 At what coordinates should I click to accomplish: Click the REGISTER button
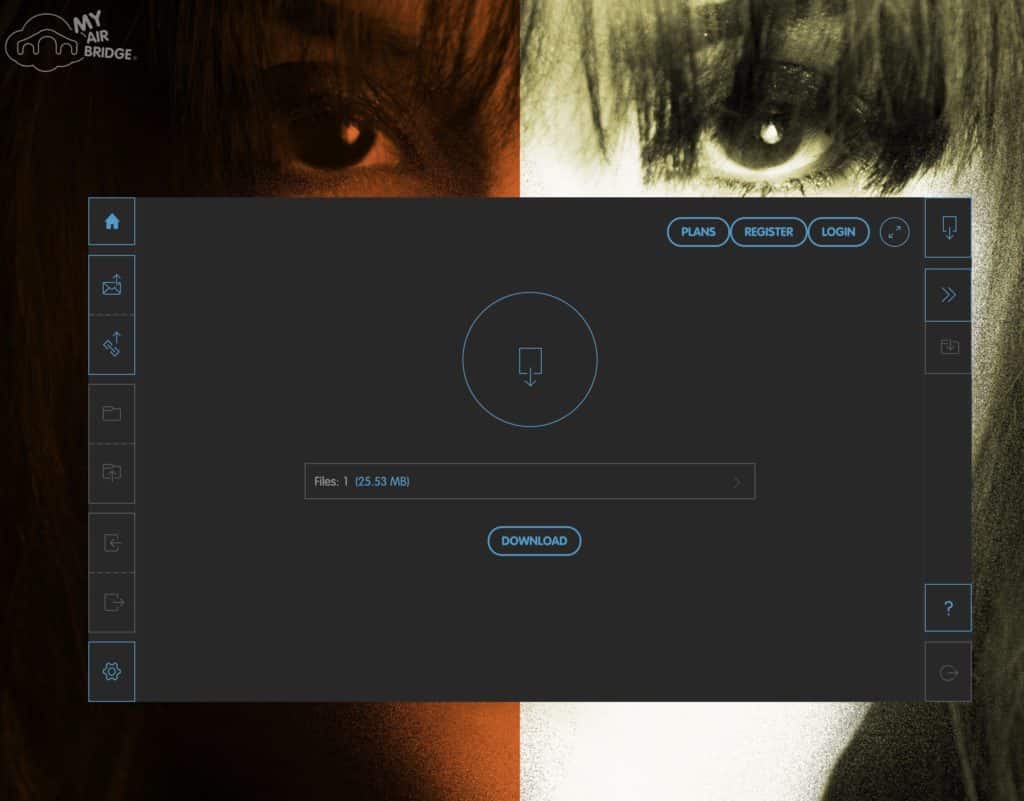[768, 232]
